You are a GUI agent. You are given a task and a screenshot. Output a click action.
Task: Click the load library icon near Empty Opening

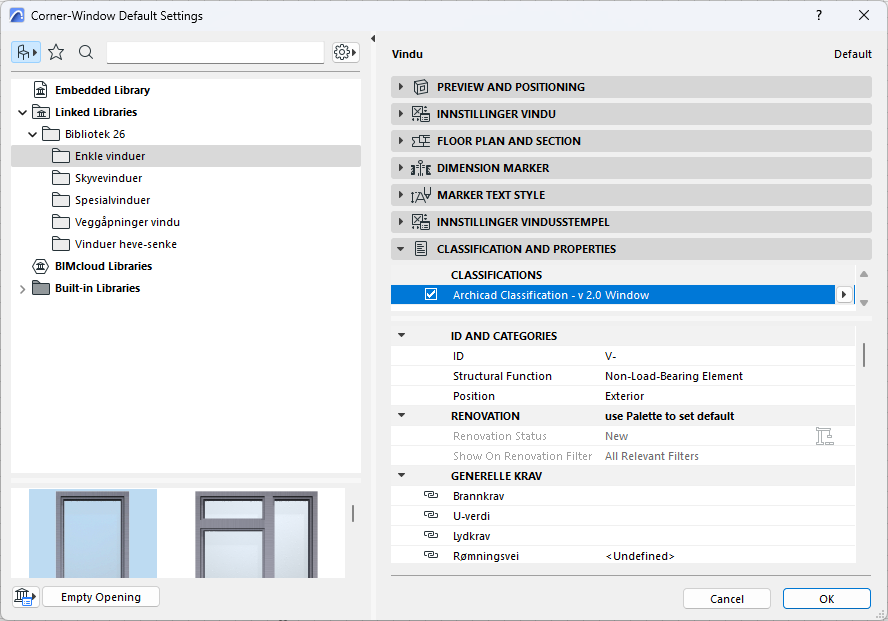pyautogui.click(x=25, y=597)
